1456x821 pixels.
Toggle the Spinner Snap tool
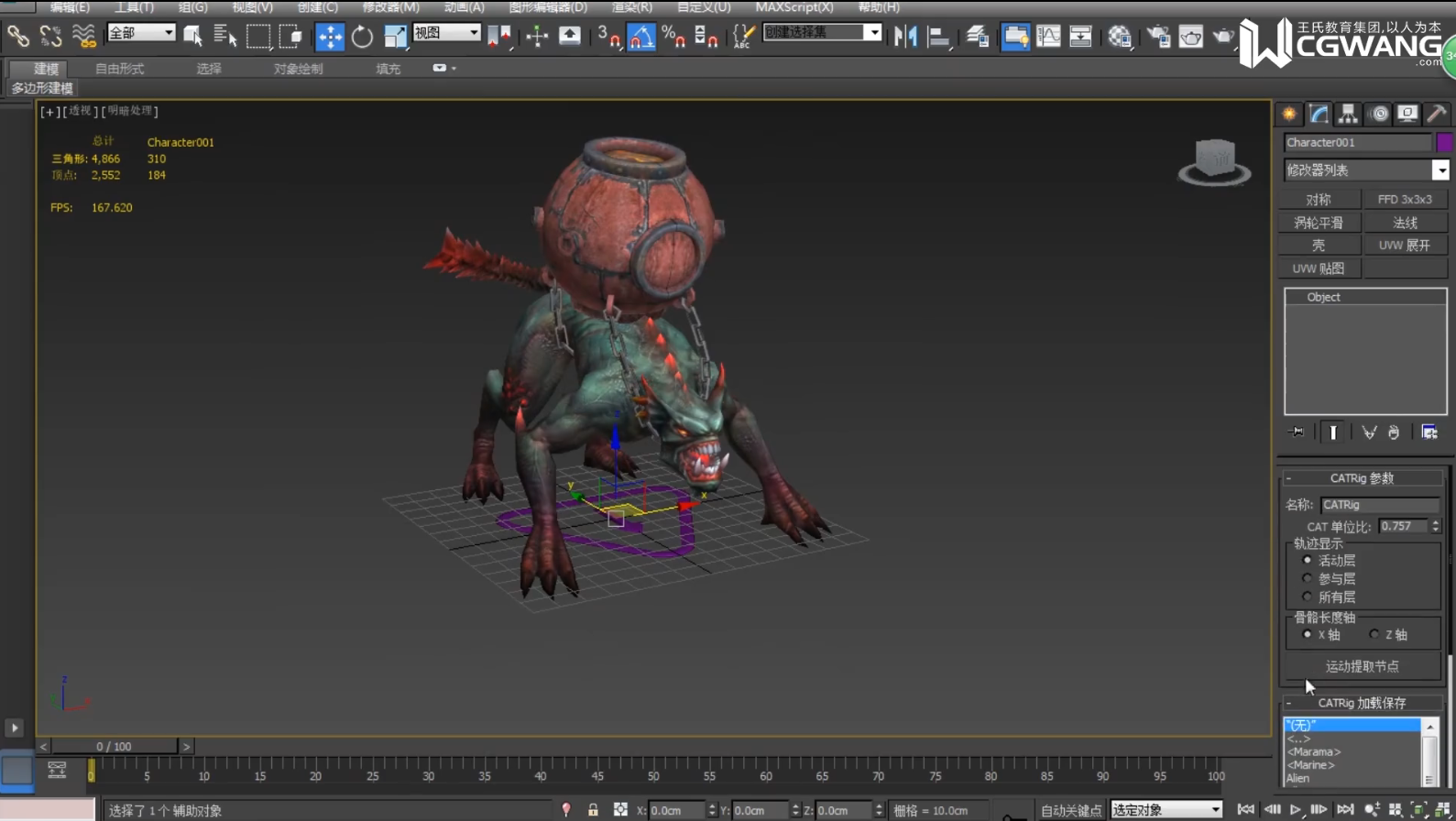click(706, 36)
